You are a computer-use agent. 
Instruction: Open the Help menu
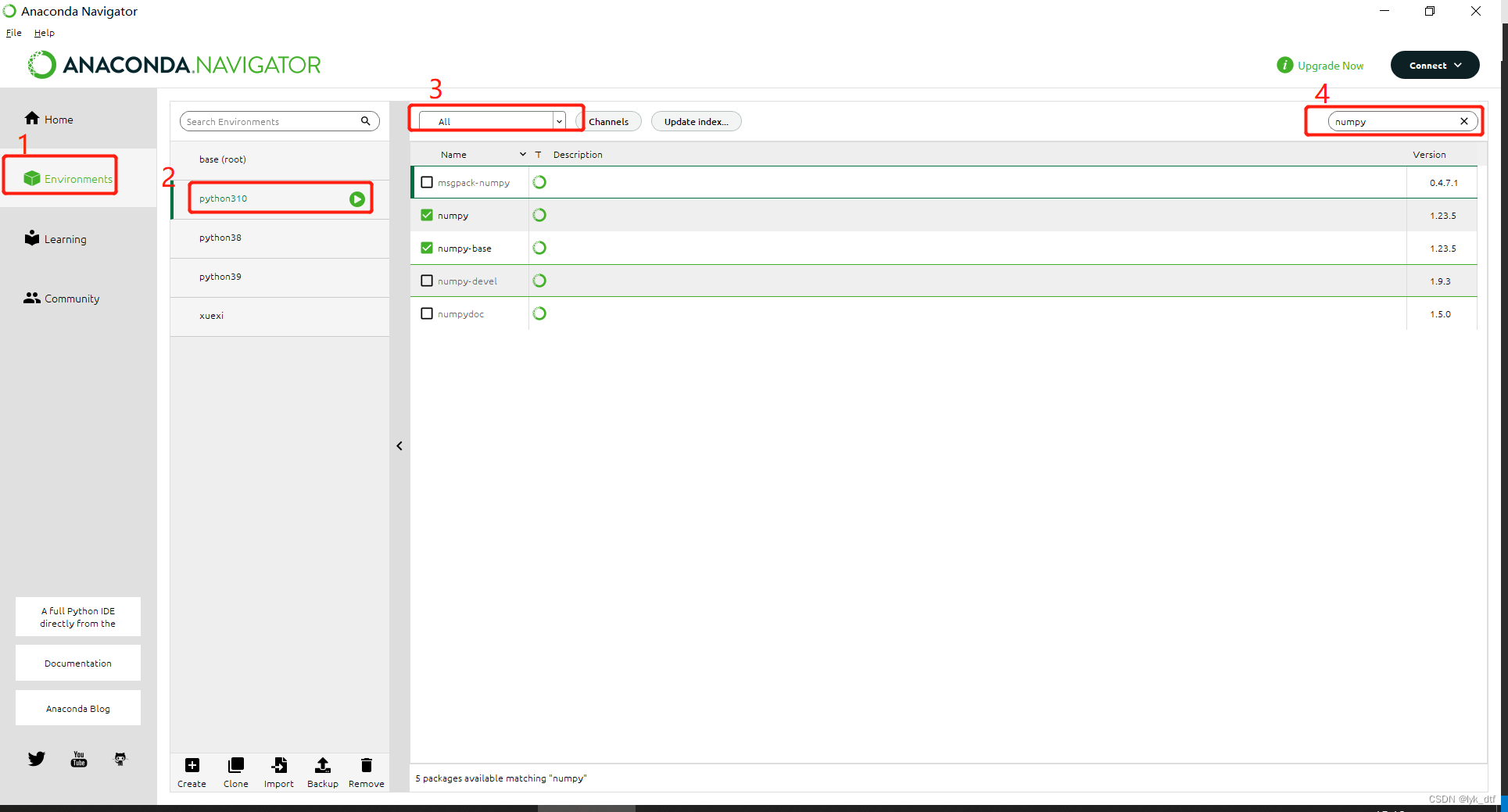tap(45, 33)
